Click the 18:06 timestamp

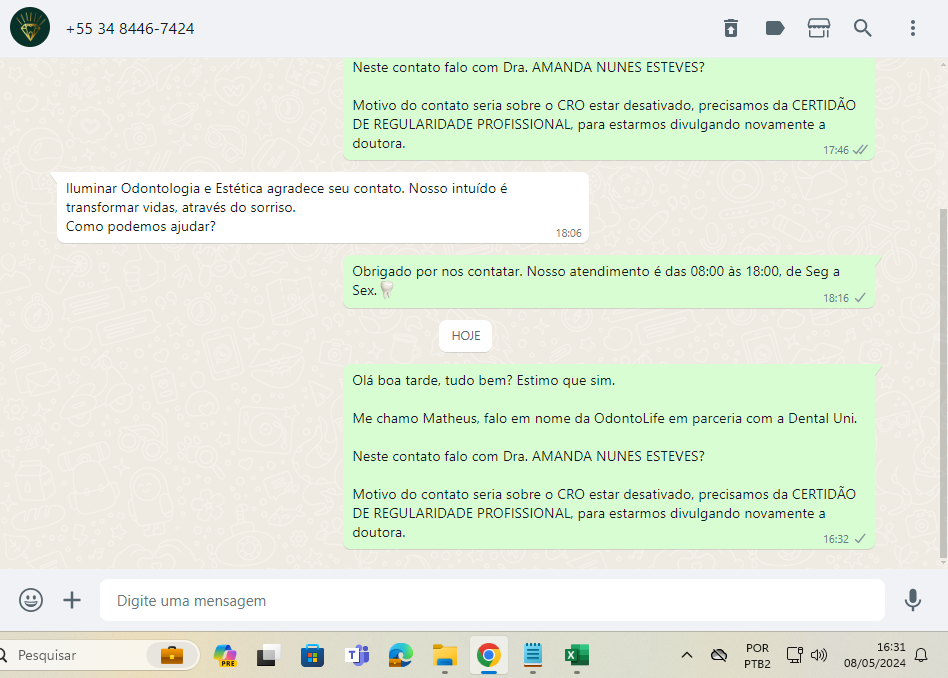pyautogui.click(x=568, y=233)
